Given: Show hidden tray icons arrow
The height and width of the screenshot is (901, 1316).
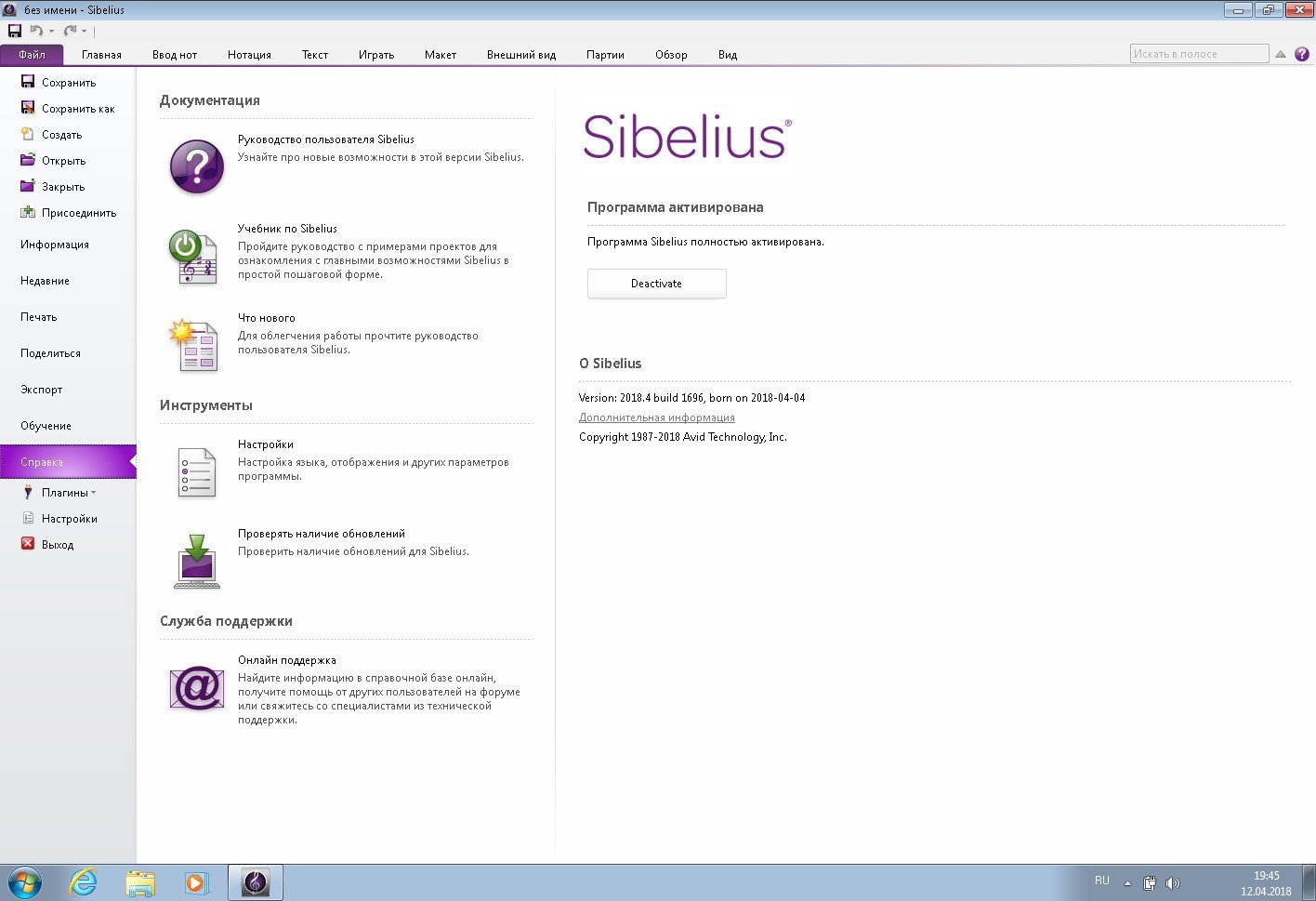Looking at the screenshot, I should [1127, 883].
